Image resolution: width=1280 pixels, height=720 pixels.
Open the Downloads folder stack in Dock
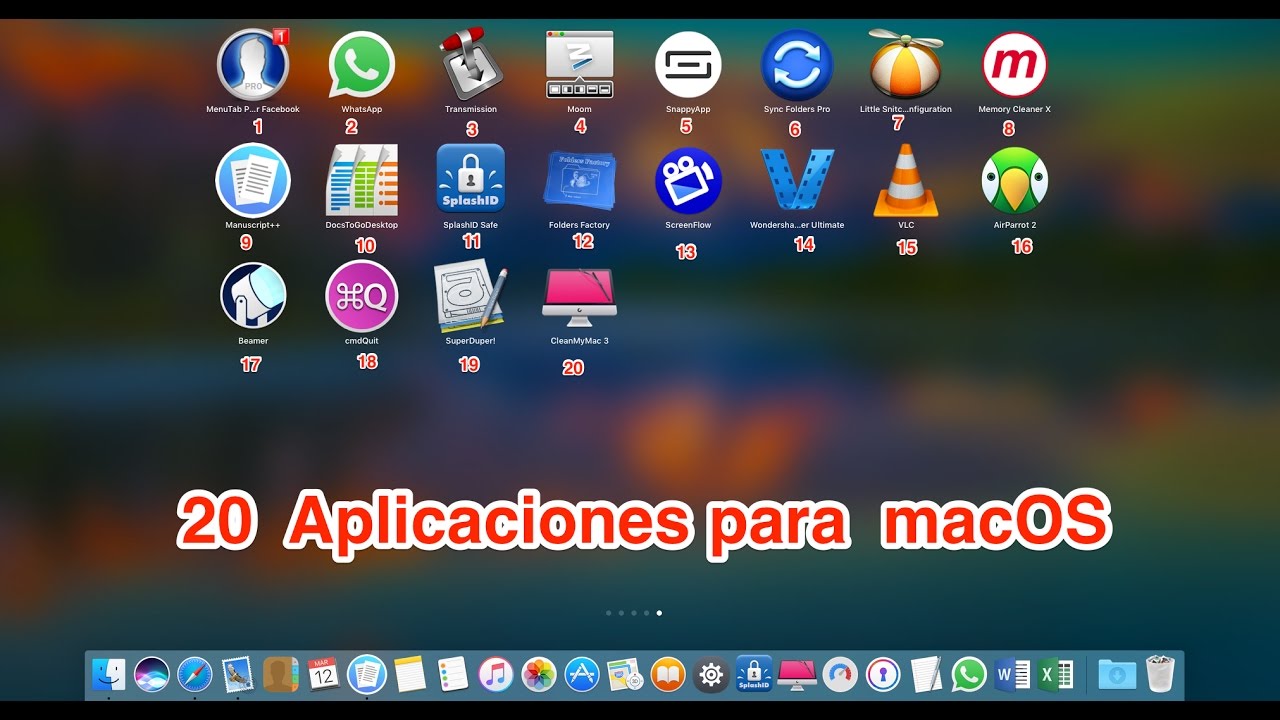point(1116,674)
